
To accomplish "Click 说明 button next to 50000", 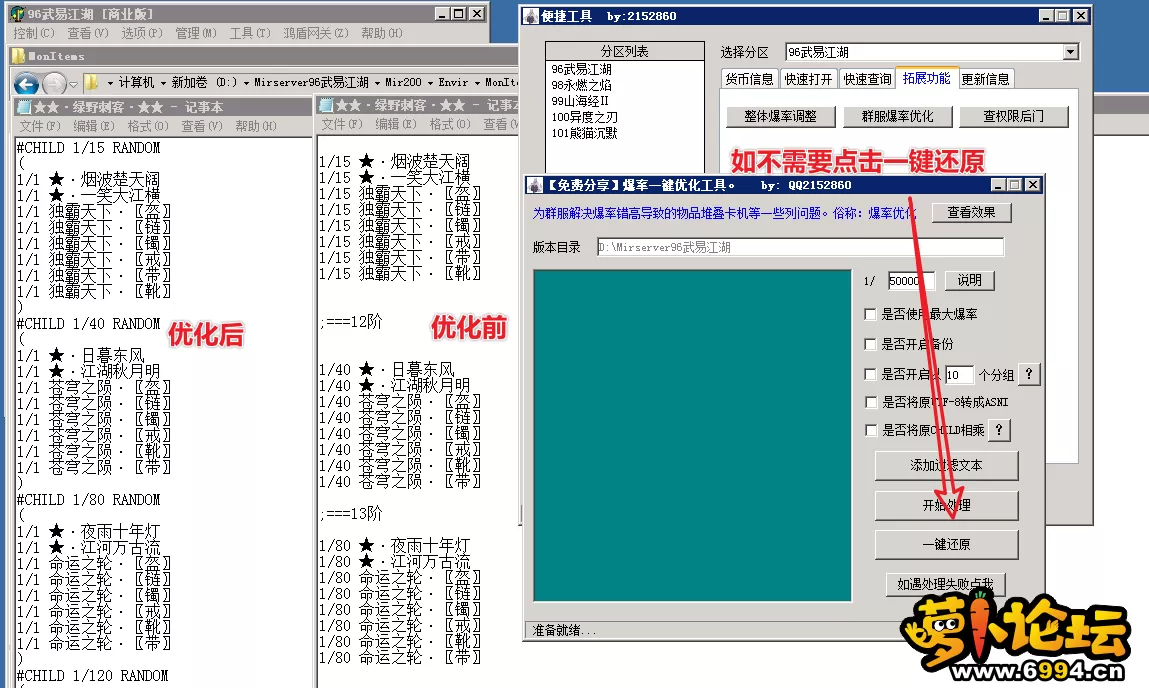I will (x=969, y=280).
